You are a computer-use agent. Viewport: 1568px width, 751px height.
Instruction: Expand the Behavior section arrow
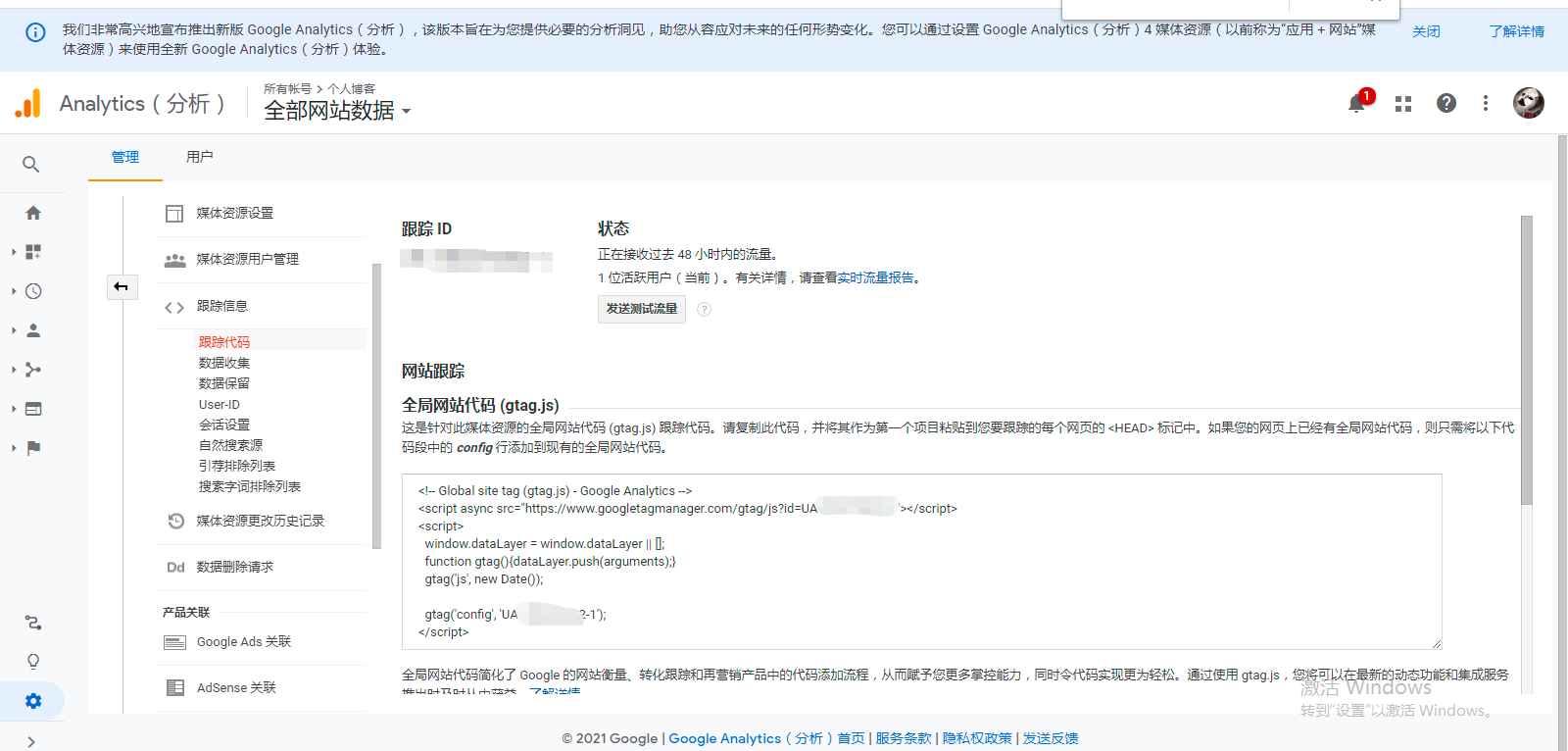click(14, 409)
